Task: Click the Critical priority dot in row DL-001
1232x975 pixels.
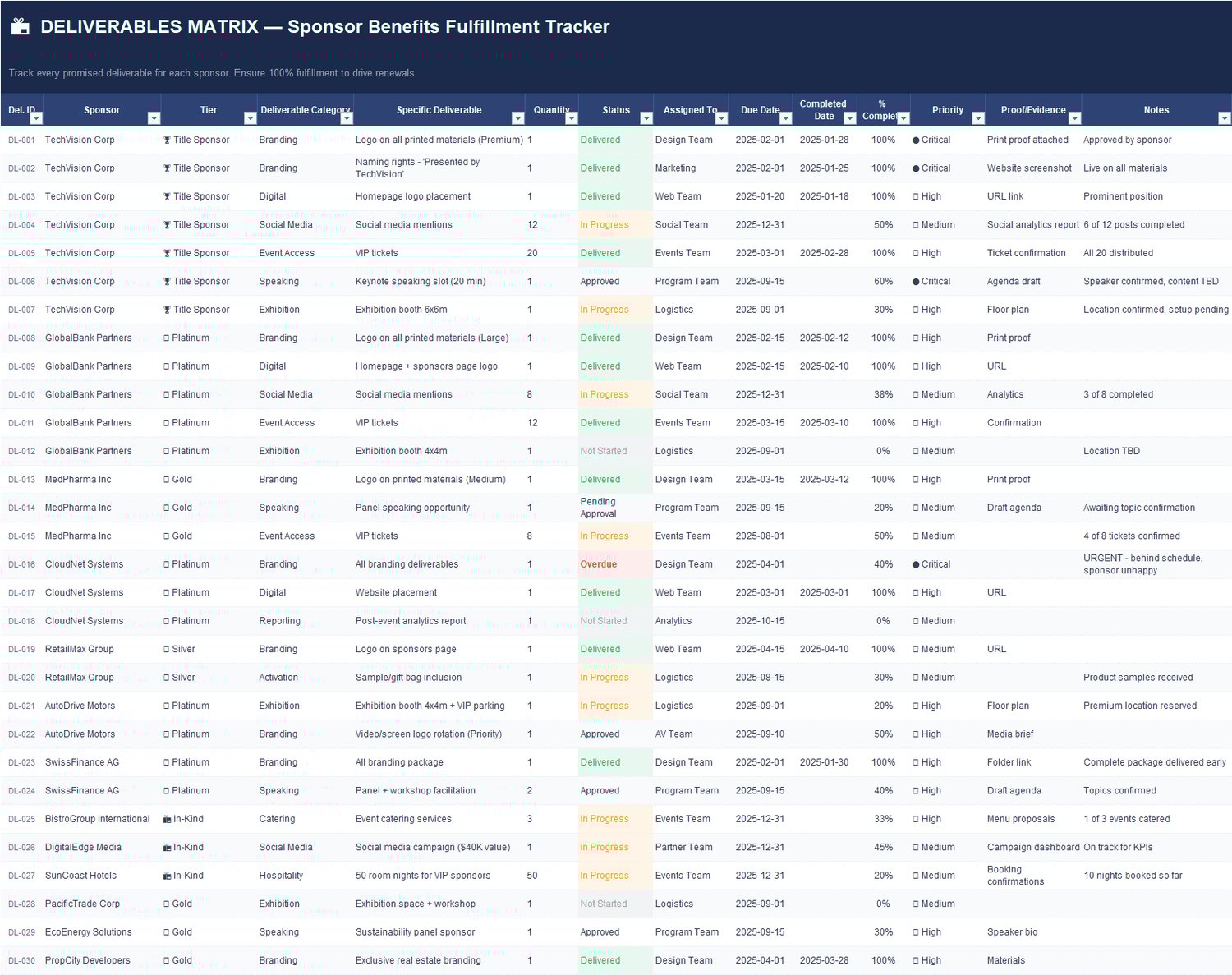Action: (x=916, y=140)
